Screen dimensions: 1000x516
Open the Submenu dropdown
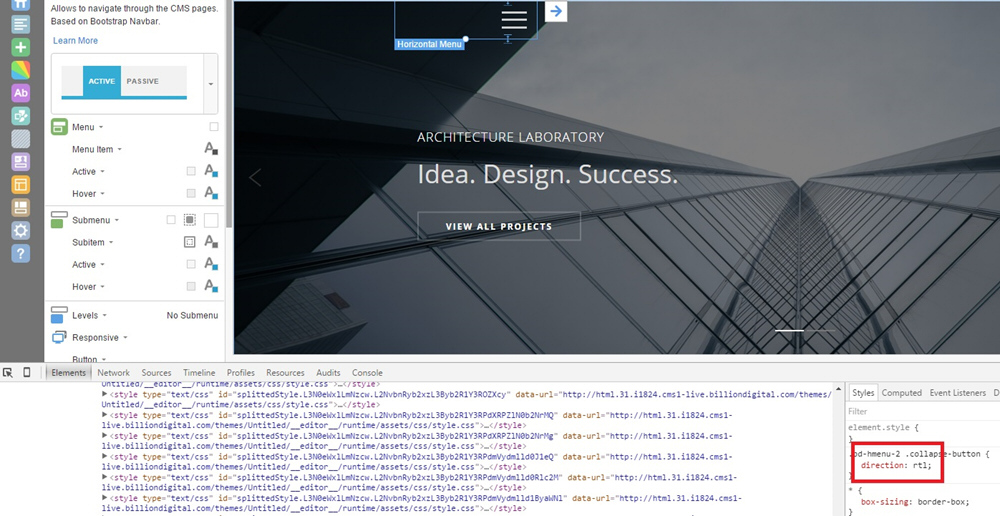tap(96, 220)
